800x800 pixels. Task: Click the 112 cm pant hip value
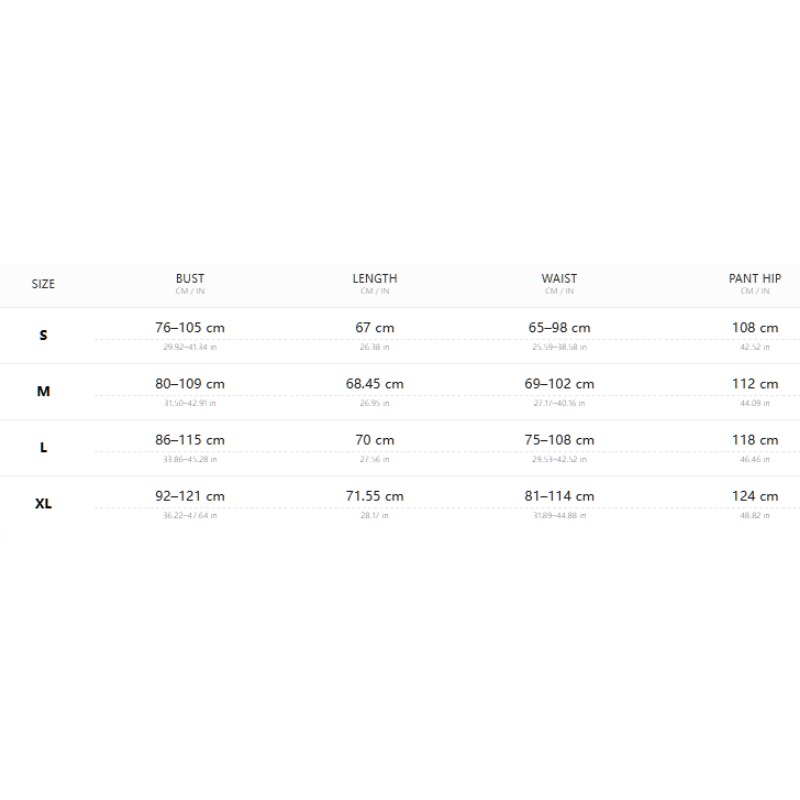tap(755, 384)
